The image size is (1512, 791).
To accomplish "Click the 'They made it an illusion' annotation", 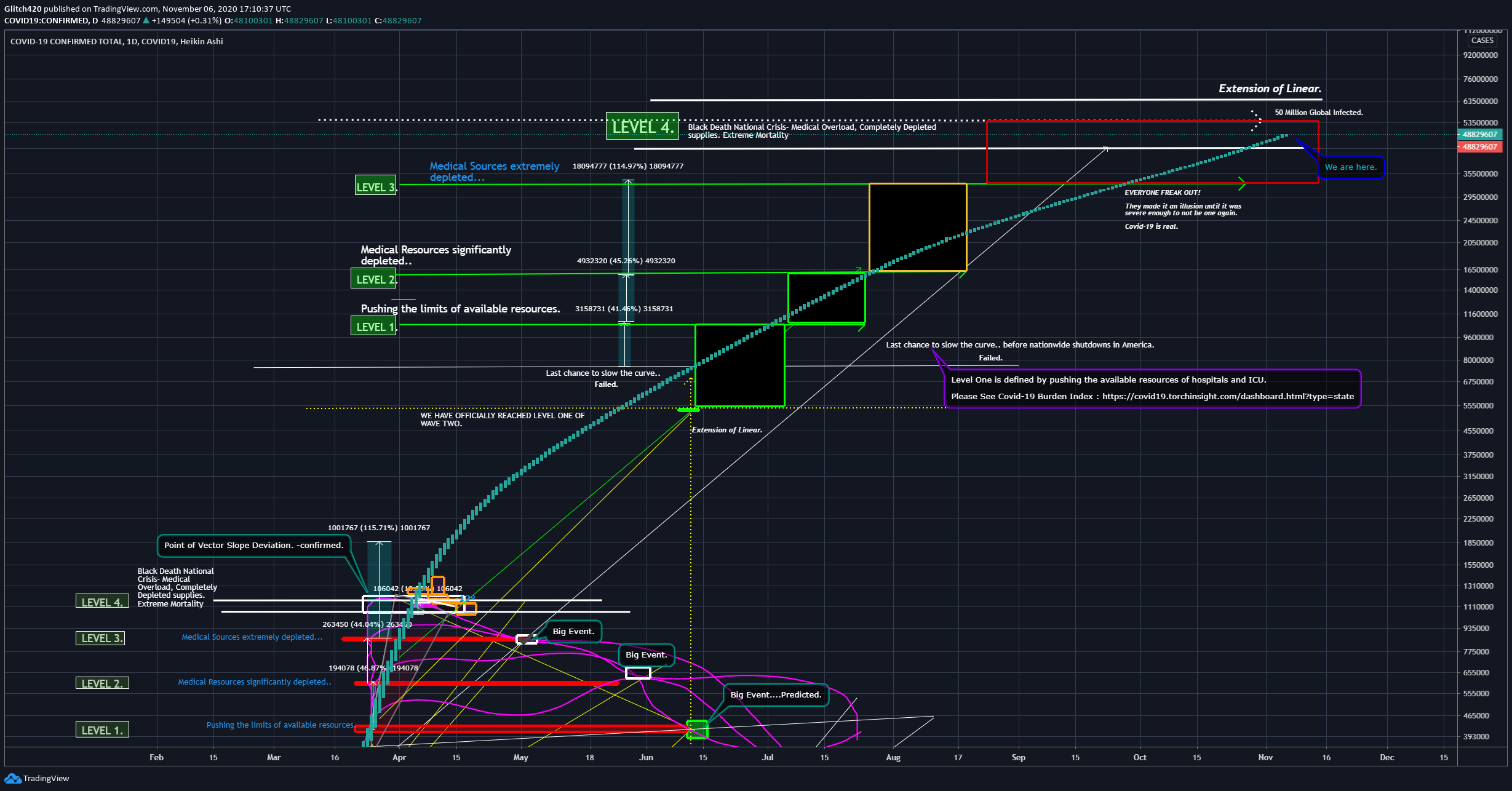I will tap(1183, 210).
